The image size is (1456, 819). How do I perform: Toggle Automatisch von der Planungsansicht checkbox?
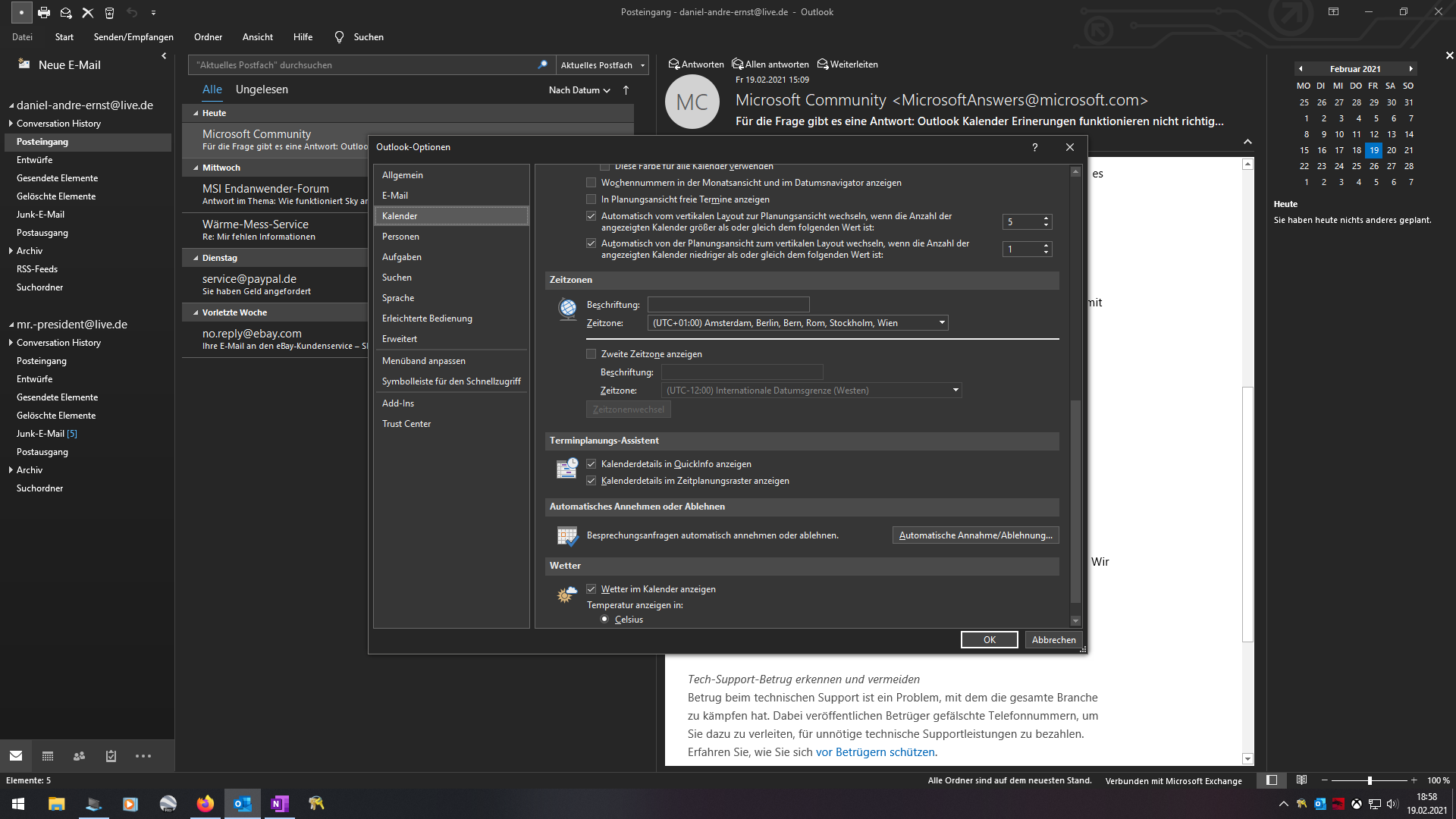click(591, 243)
